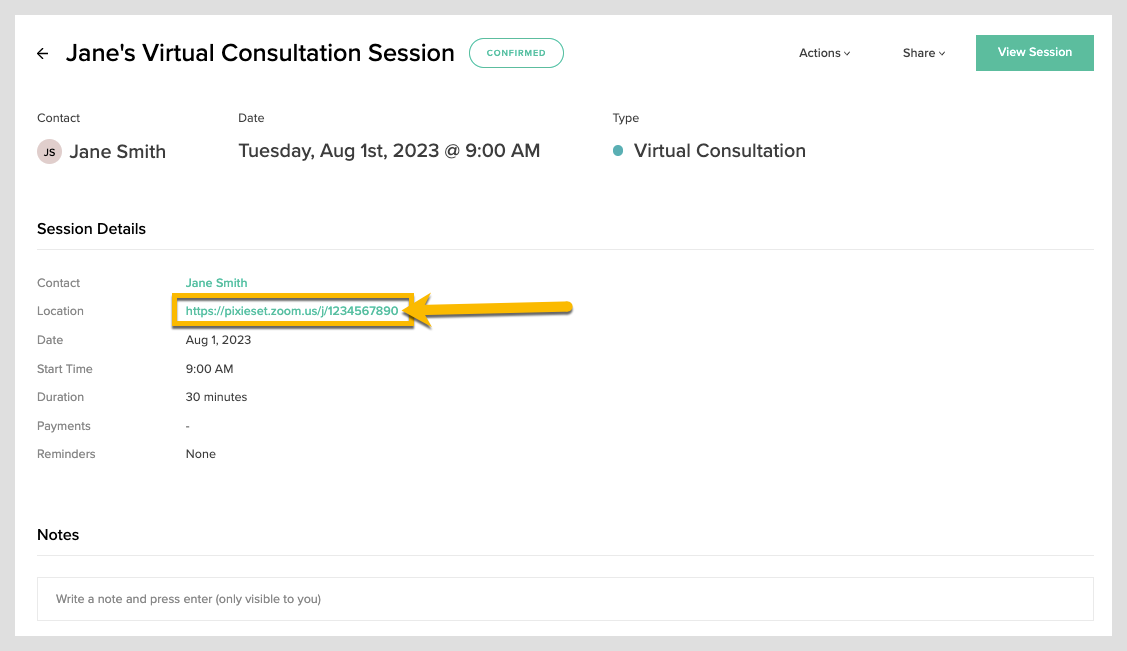Click the Session Details heading

[91, 229]
